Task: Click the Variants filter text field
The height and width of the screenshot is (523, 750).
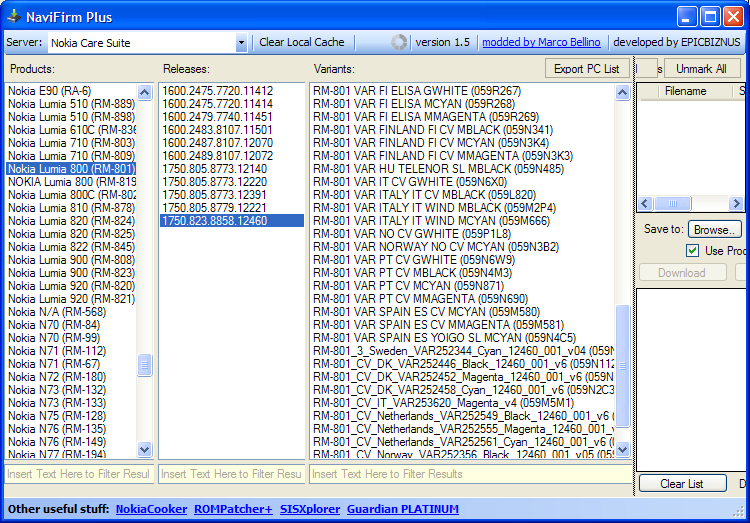Action: pos(471,474)
